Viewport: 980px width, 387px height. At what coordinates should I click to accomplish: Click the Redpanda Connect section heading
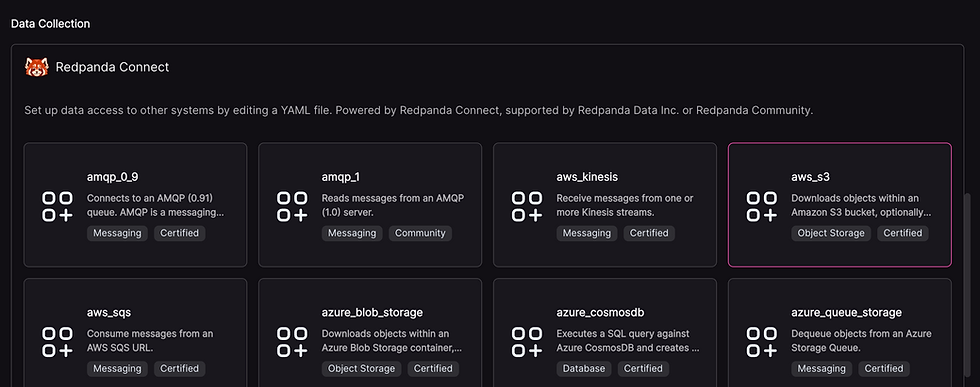112,67
